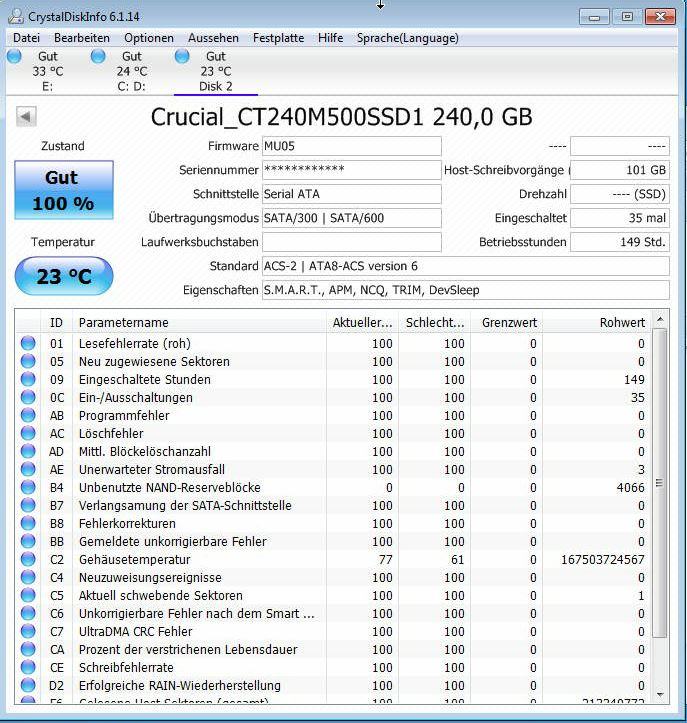The height and width of the screenshot is (723, 687).
Task: Click the blue status orb for drive E:
Action: [x=14, y=57]
